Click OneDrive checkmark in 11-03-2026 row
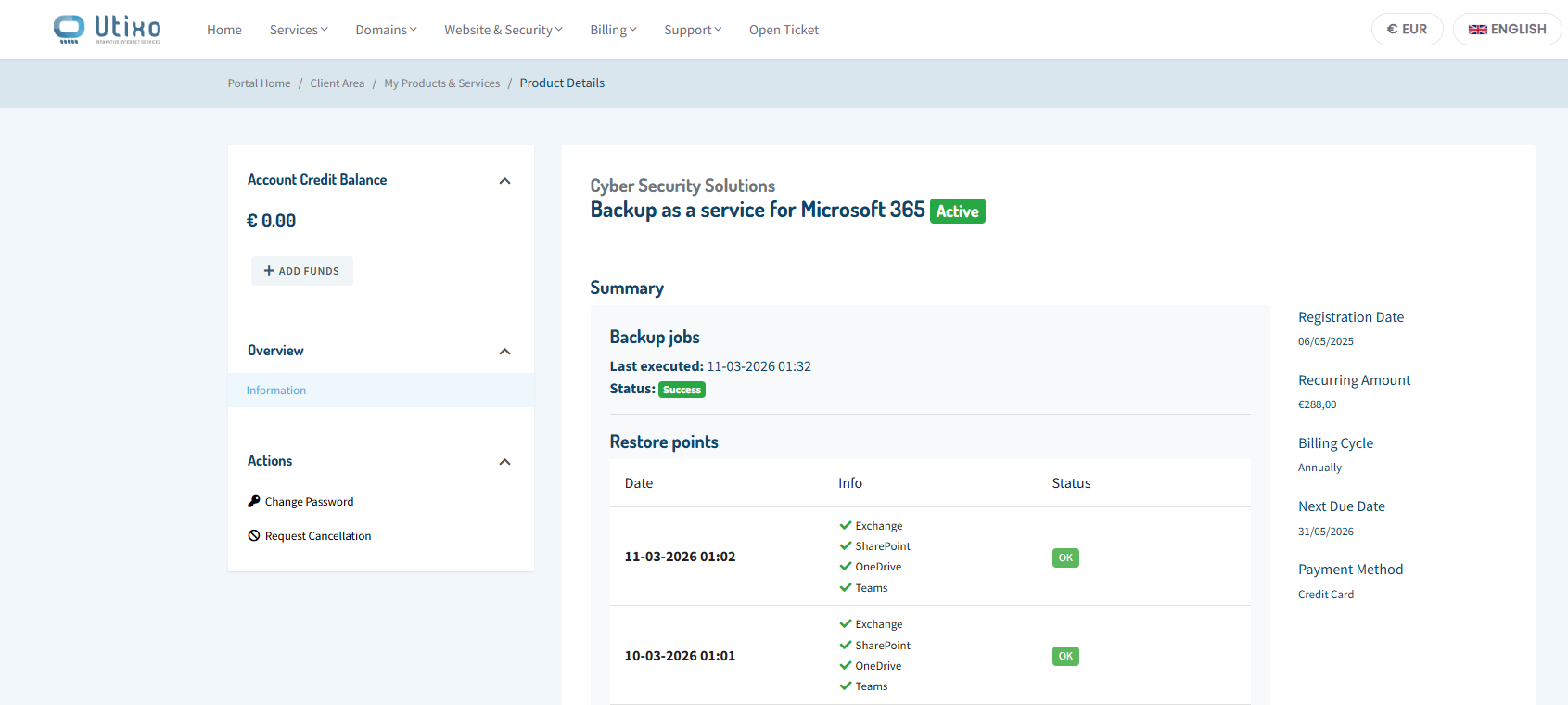1568x705 pixels. (x=845, y=566)
